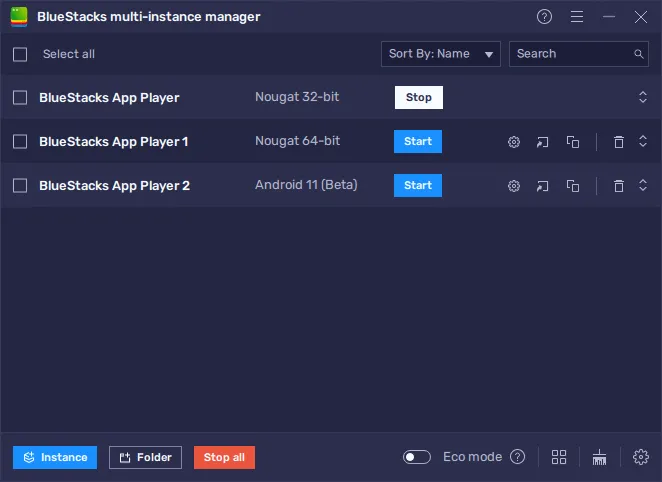Tick checkbox for BlueStacks App Player 1
Screen dimensions: 662x482
click(x=20, y=142)
